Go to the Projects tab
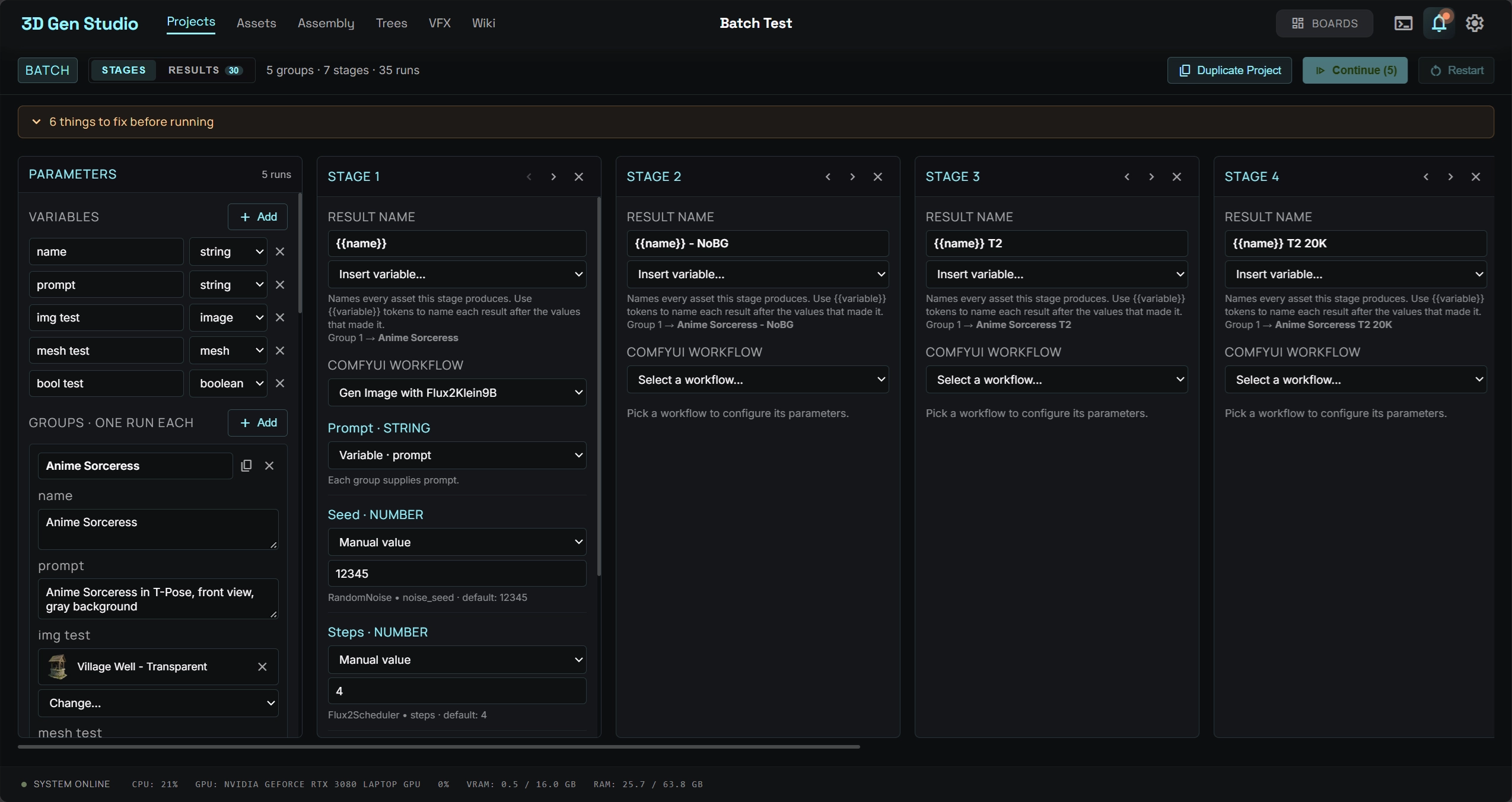This screenshot has height=802, width=1512. 191,22
